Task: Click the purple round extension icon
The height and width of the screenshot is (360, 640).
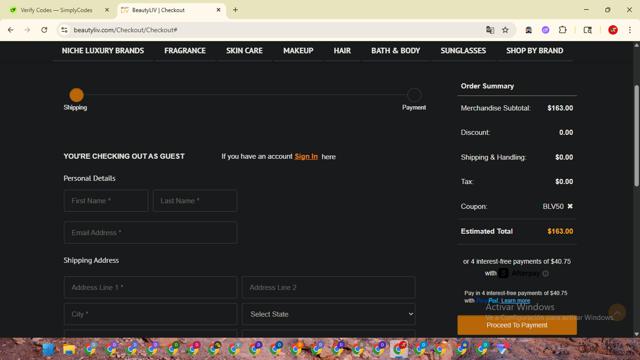Action: 545,30
